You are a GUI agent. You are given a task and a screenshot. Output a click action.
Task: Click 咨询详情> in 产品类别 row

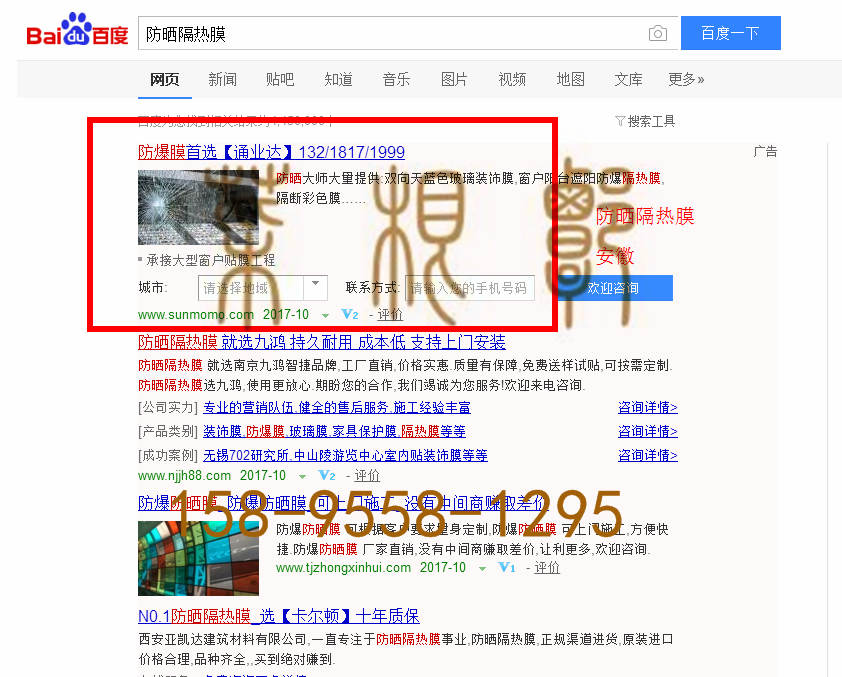point(648,431)
